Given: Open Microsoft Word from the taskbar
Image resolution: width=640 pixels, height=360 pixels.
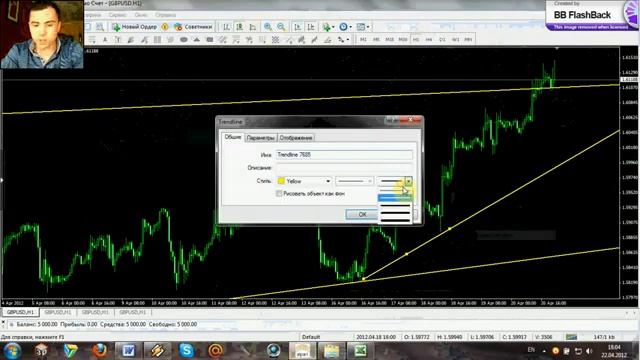Looking at the screenshot, I should point(128,351).
